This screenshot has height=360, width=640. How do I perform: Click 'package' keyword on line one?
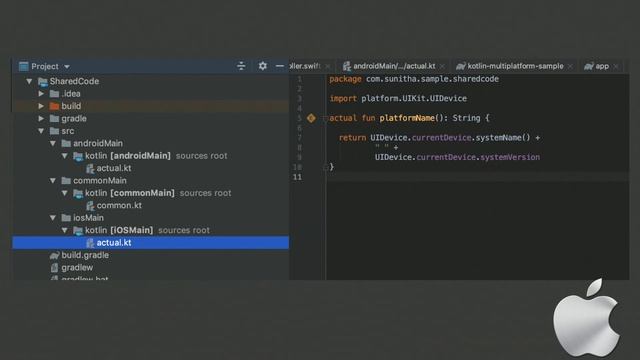coord(345,79)
